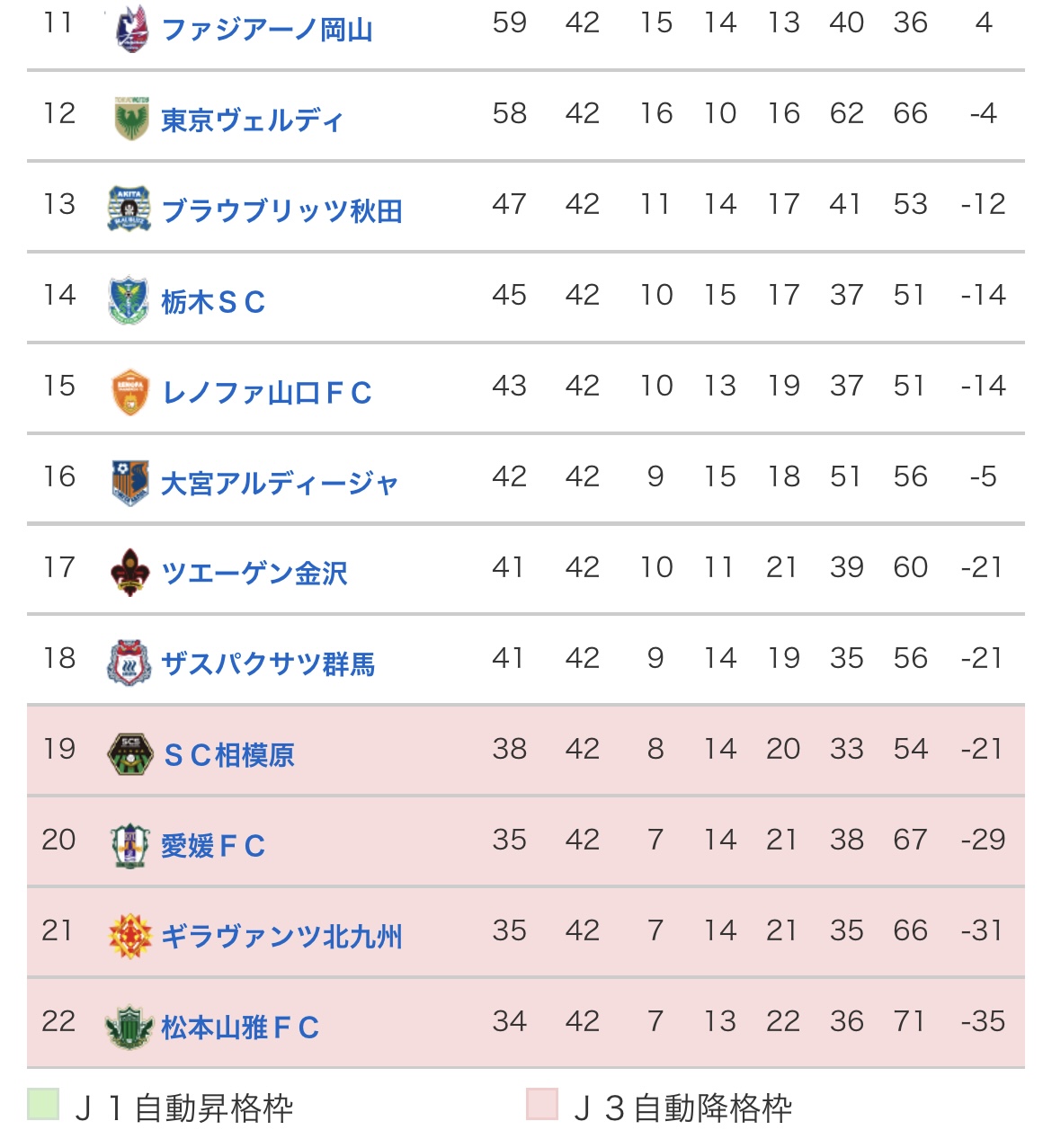Click the Blaublitz Akita team crest
This screenshot has height=1148, width=1052.
(129, 209)
